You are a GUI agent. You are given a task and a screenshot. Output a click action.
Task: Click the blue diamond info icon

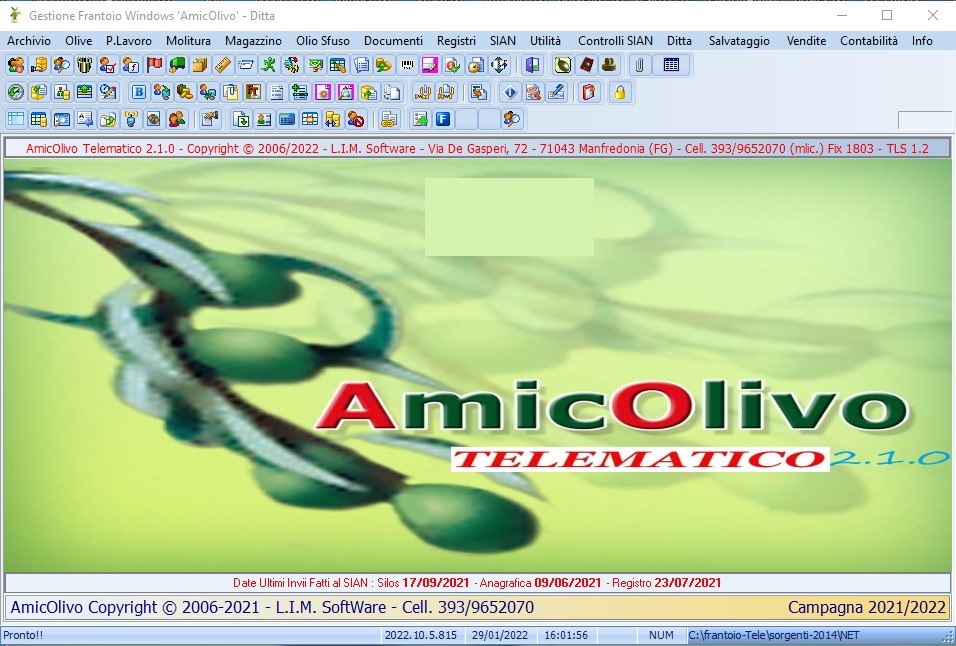[x=510, y=92]
